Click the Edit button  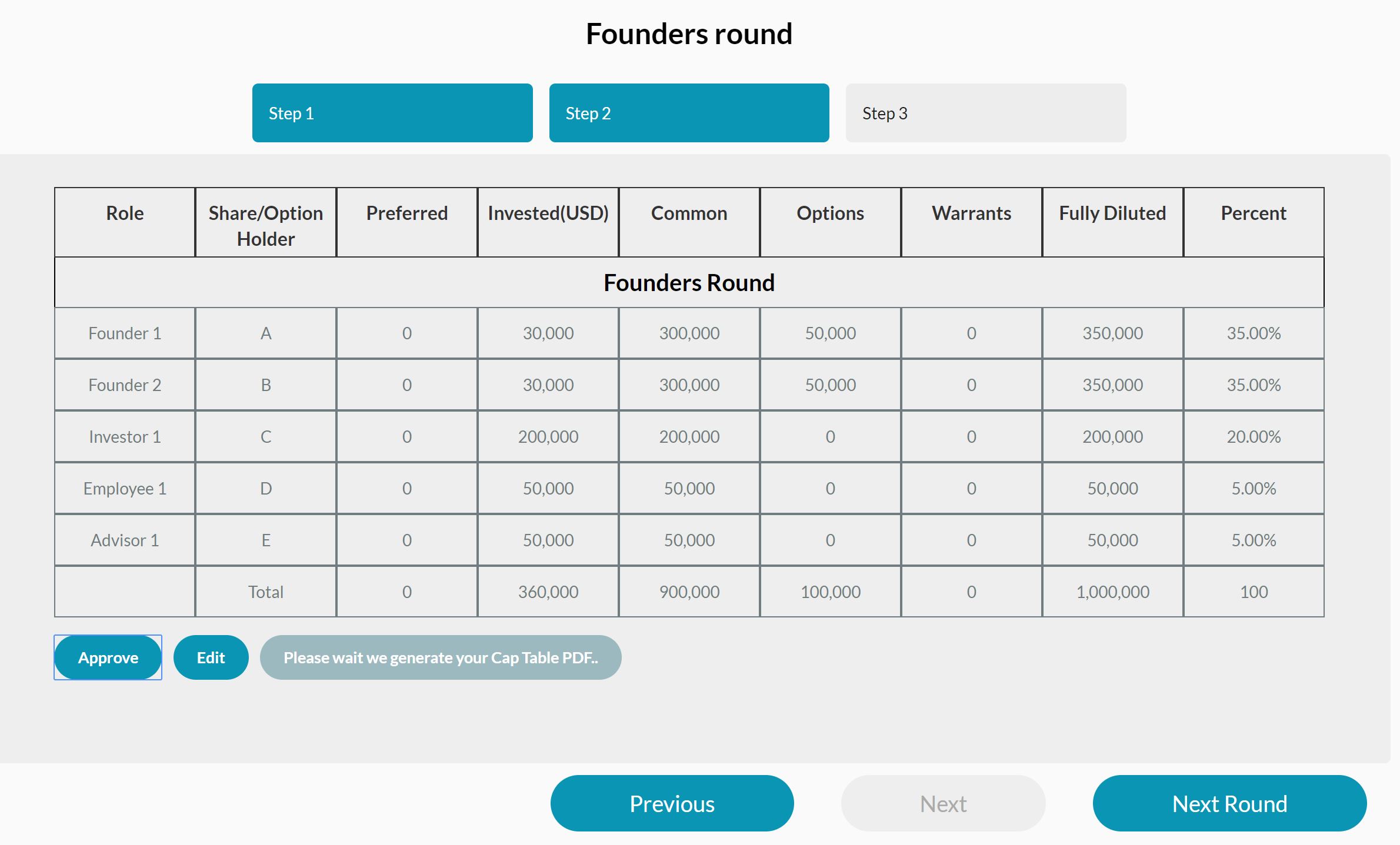point(211,657)
